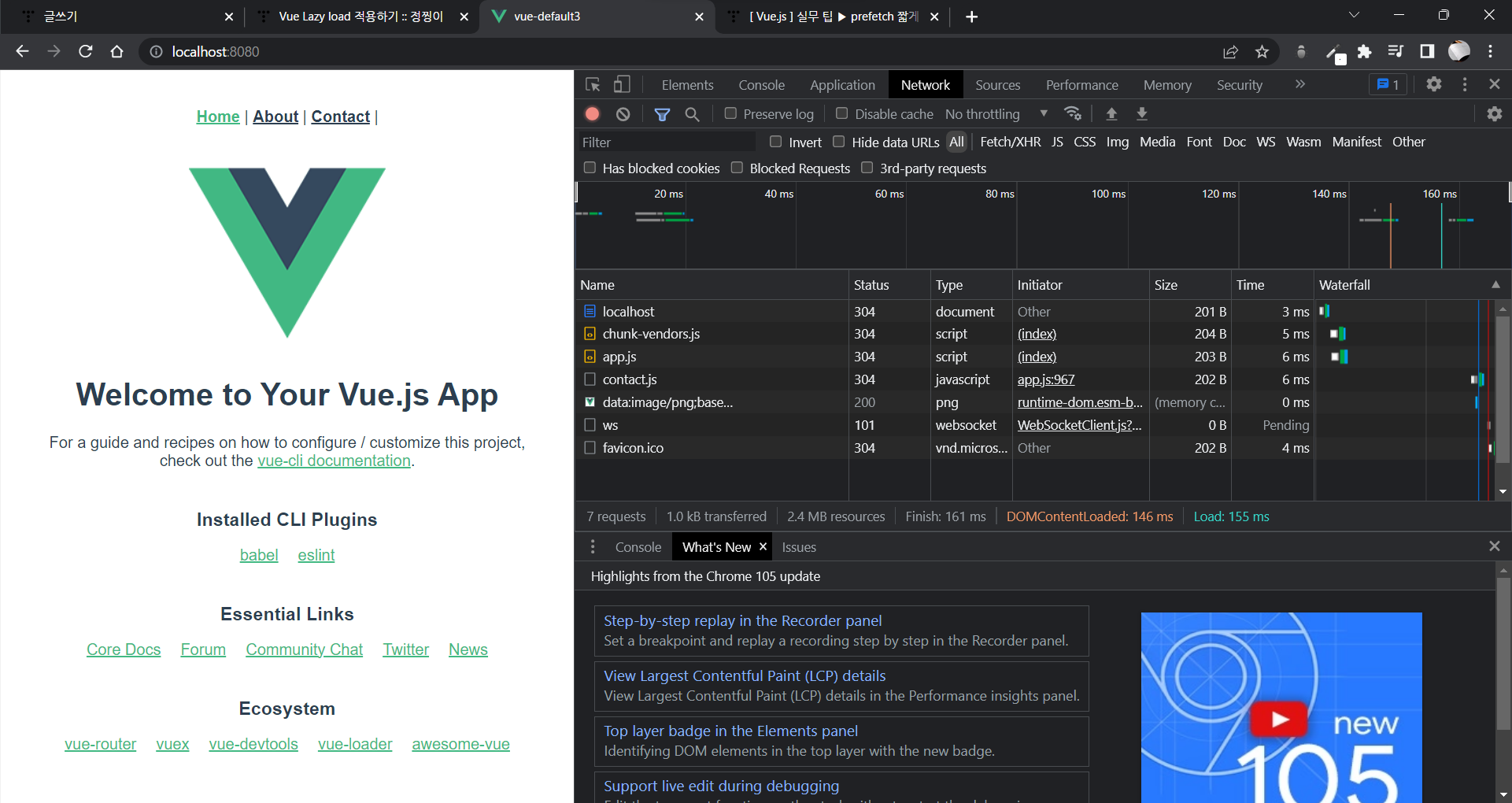Filter requests by Img type

1117,142
